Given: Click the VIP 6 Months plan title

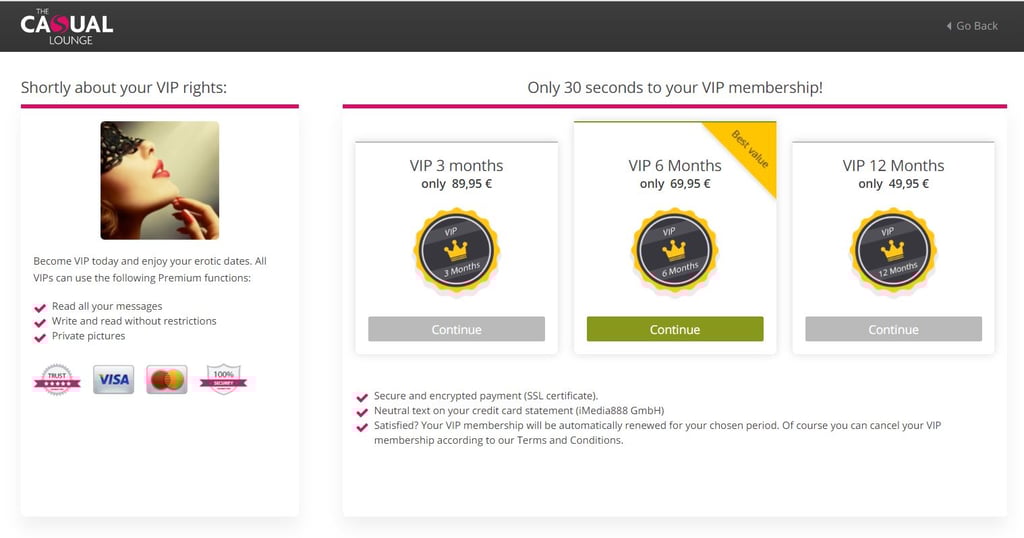Looking at the screenshot, I should 675,165.
